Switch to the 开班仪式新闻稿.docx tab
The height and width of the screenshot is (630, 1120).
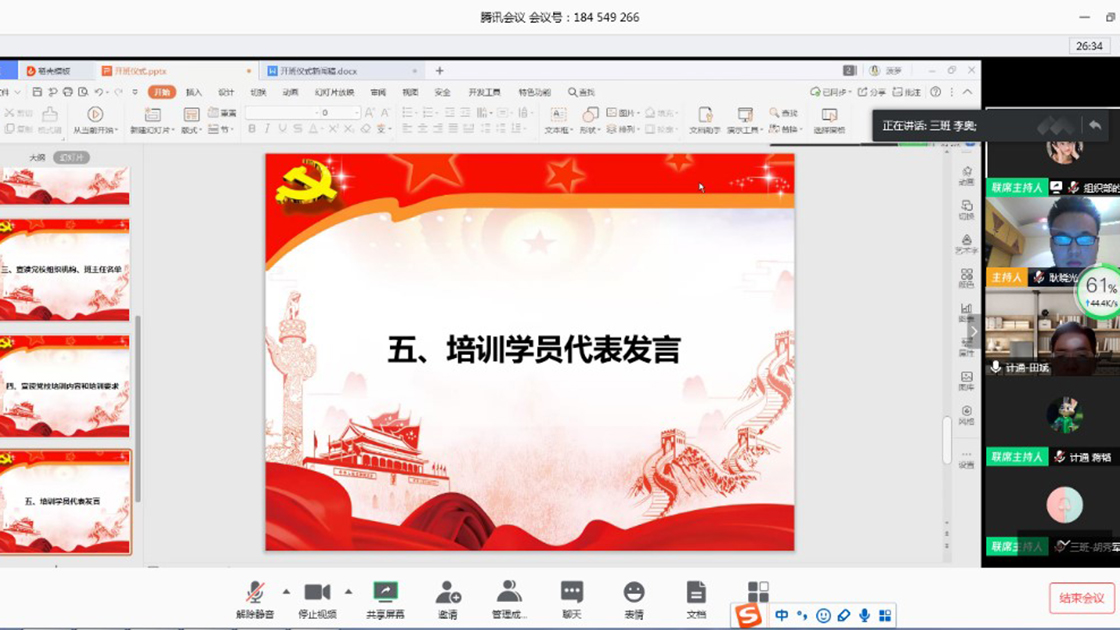tap(320, 71)
